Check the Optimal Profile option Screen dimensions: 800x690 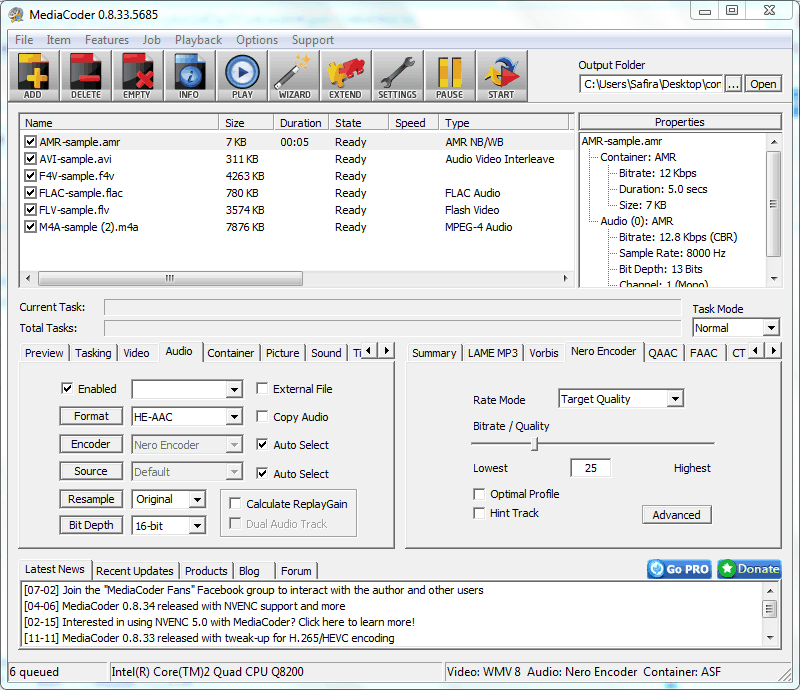479,494
